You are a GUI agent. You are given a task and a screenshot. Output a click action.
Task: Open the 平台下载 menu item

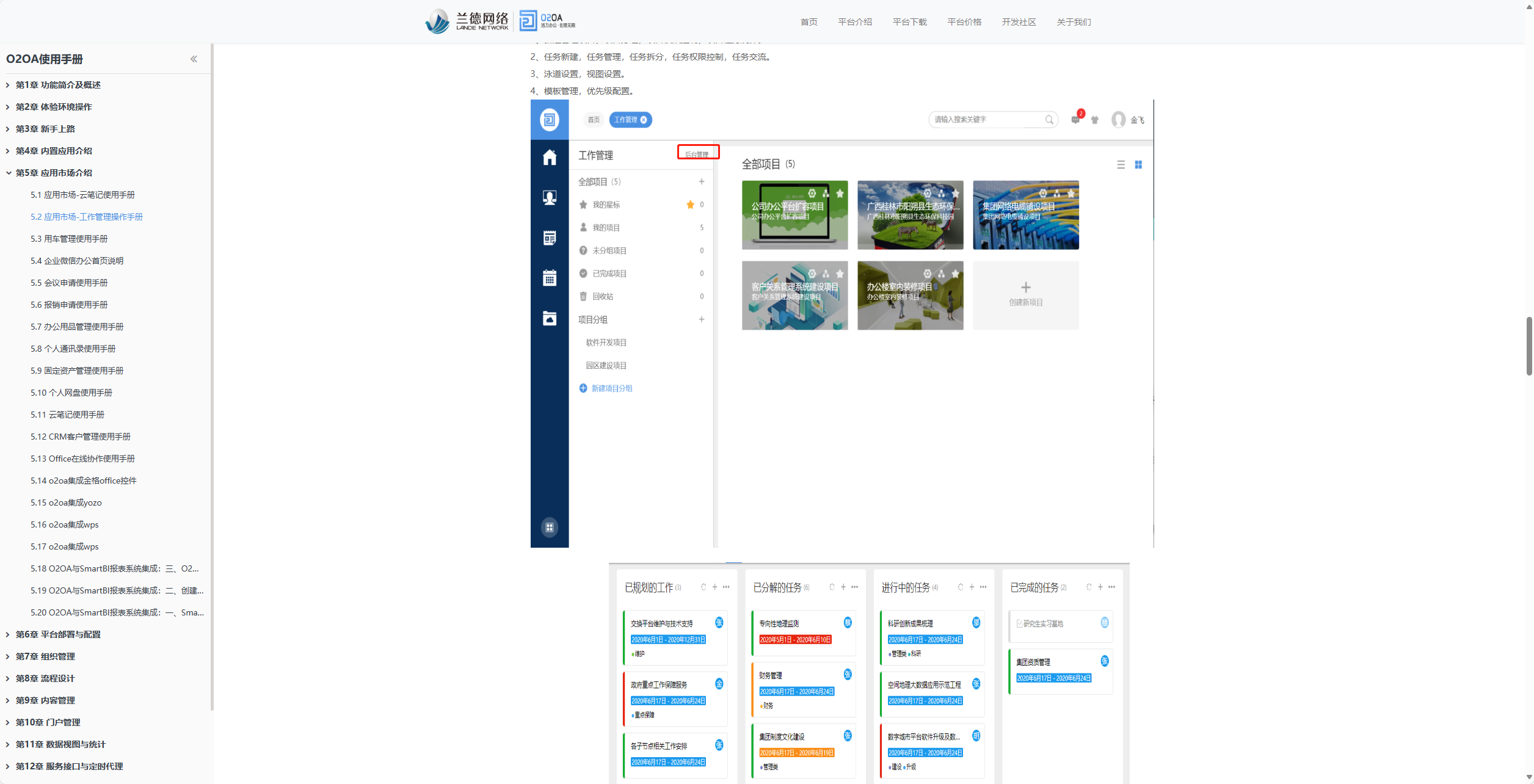pos(909,22)
